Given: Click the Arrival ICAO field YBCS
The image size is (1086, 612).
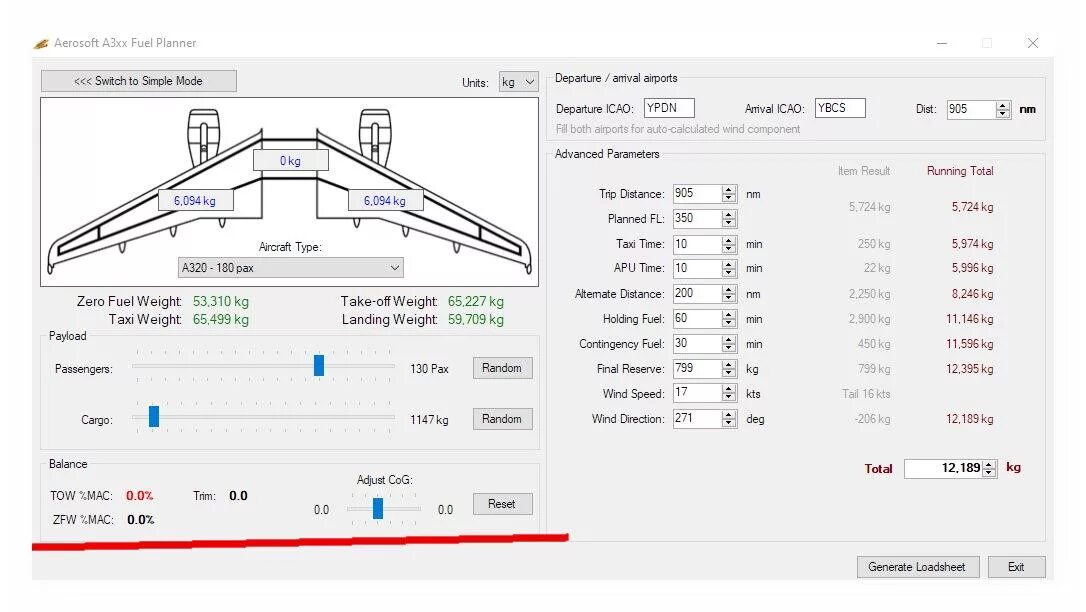Looking at the screenshot, I should (840, 108).
